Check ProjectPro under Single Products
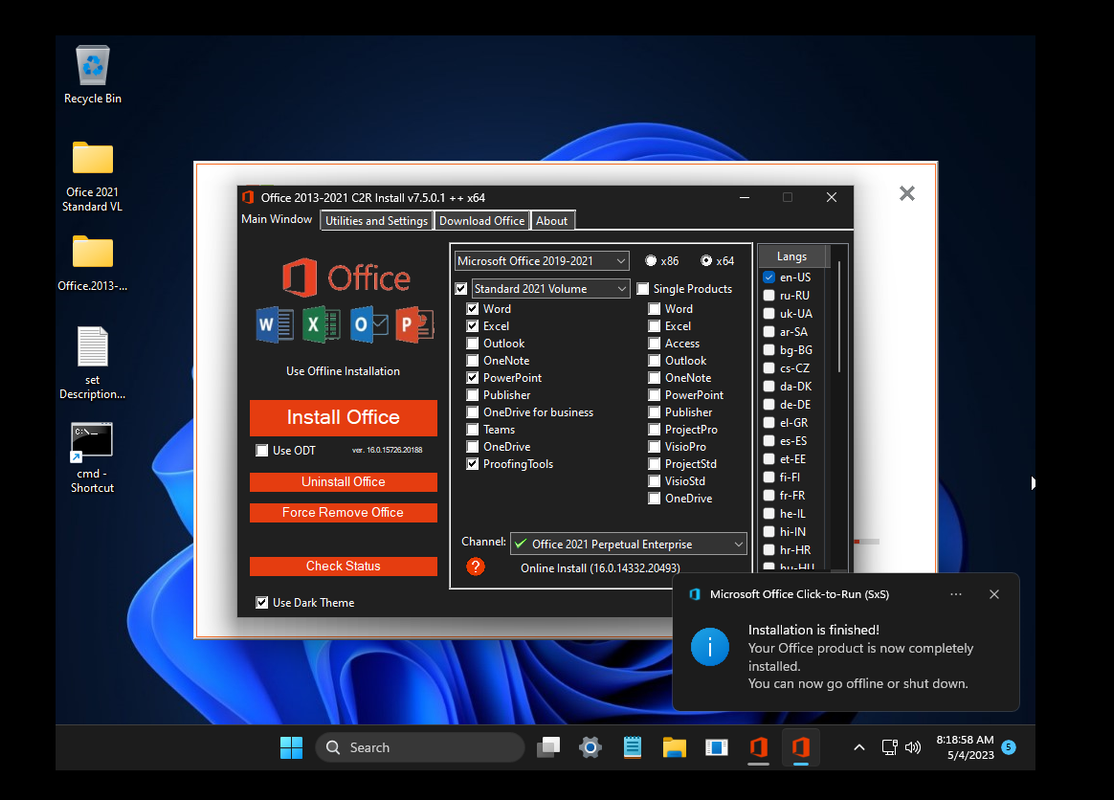 (x=654, y=429)
